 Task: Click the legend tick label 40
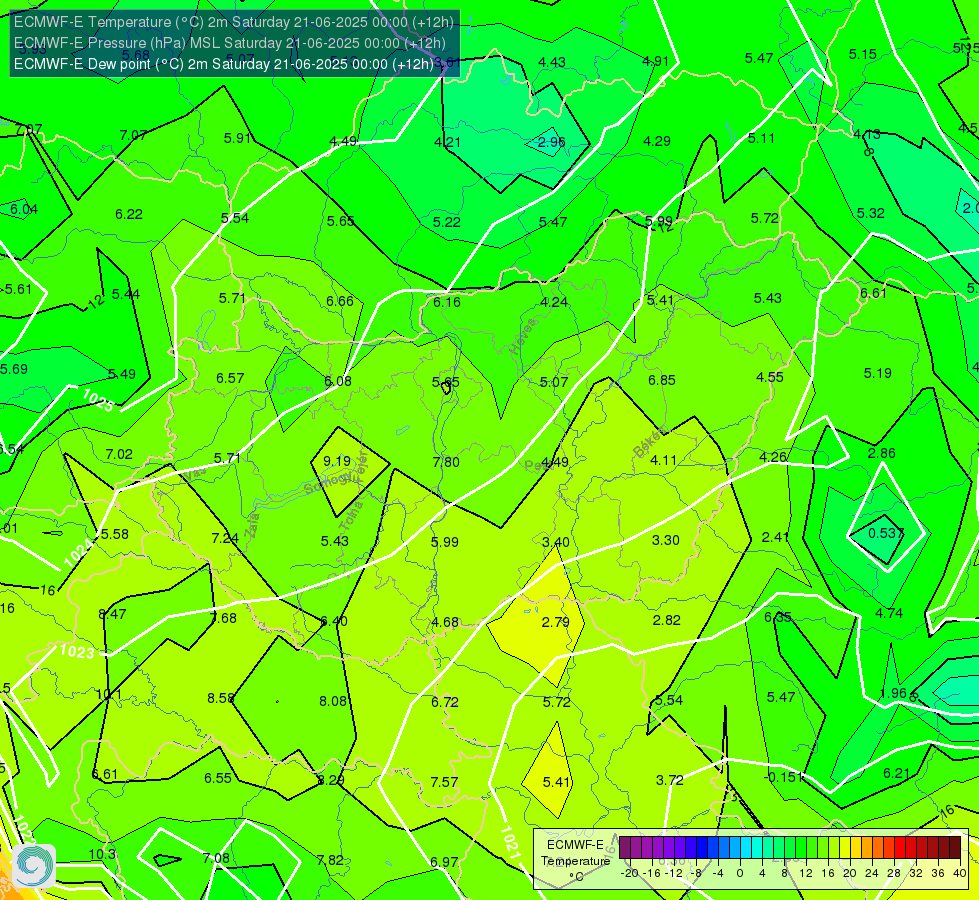click(960, 873)
